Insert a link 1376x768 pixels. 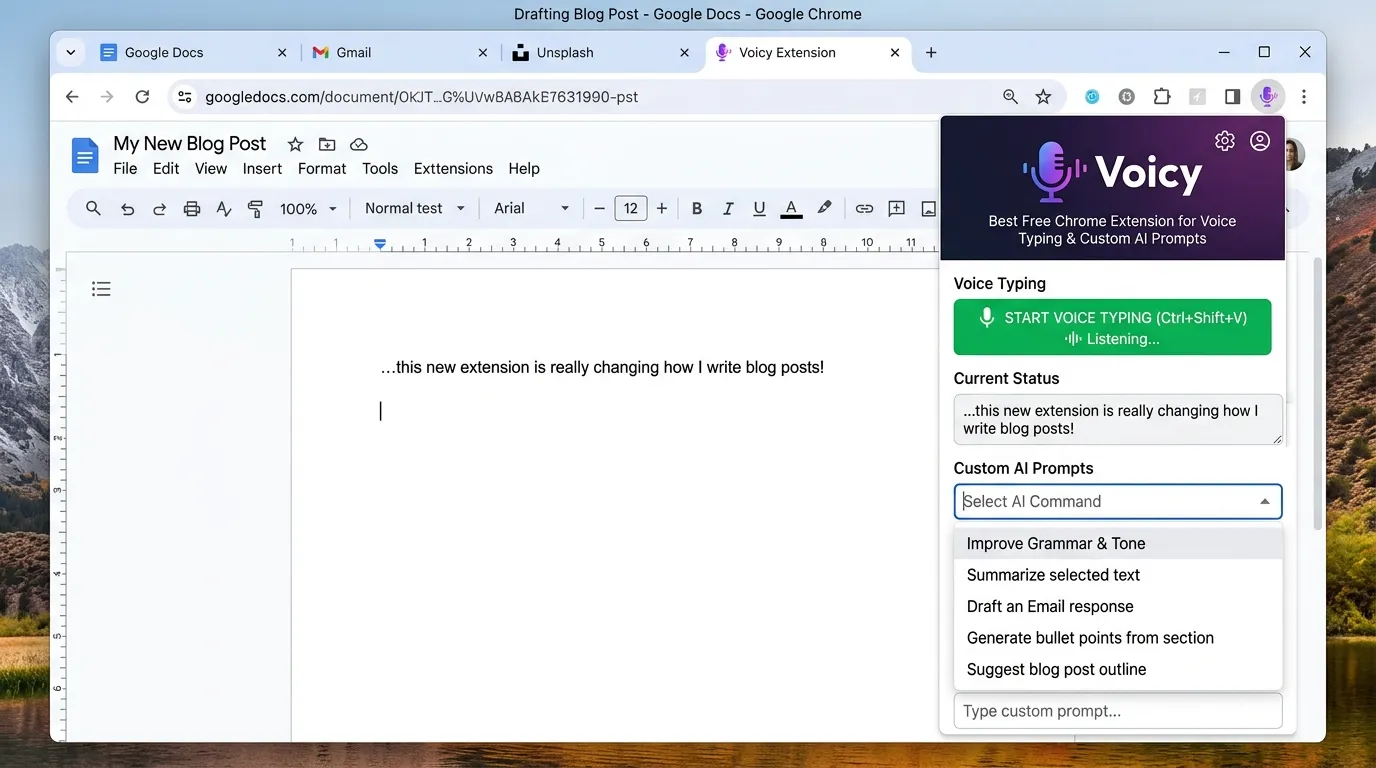864,208
